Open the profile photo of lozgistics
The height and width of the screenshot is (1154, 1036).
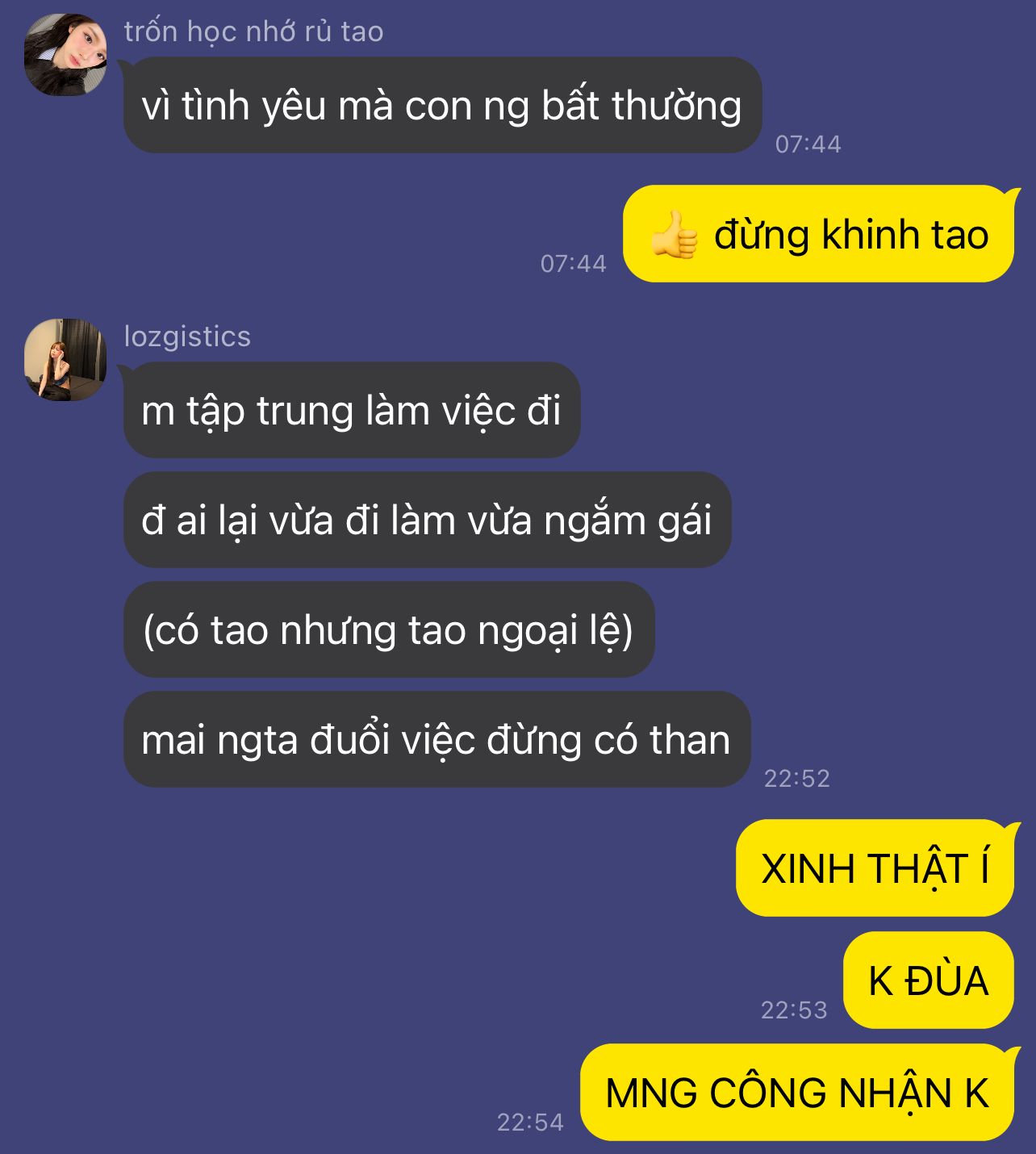65,360
